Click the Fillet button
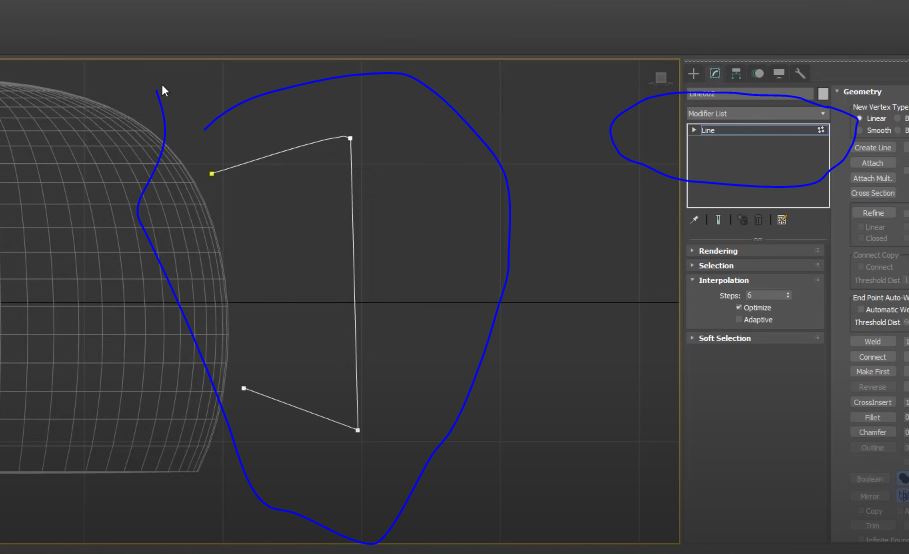Image resolution: width=909 pixels, height=554 pixels. pyautogui.click(x=873, y=417)
